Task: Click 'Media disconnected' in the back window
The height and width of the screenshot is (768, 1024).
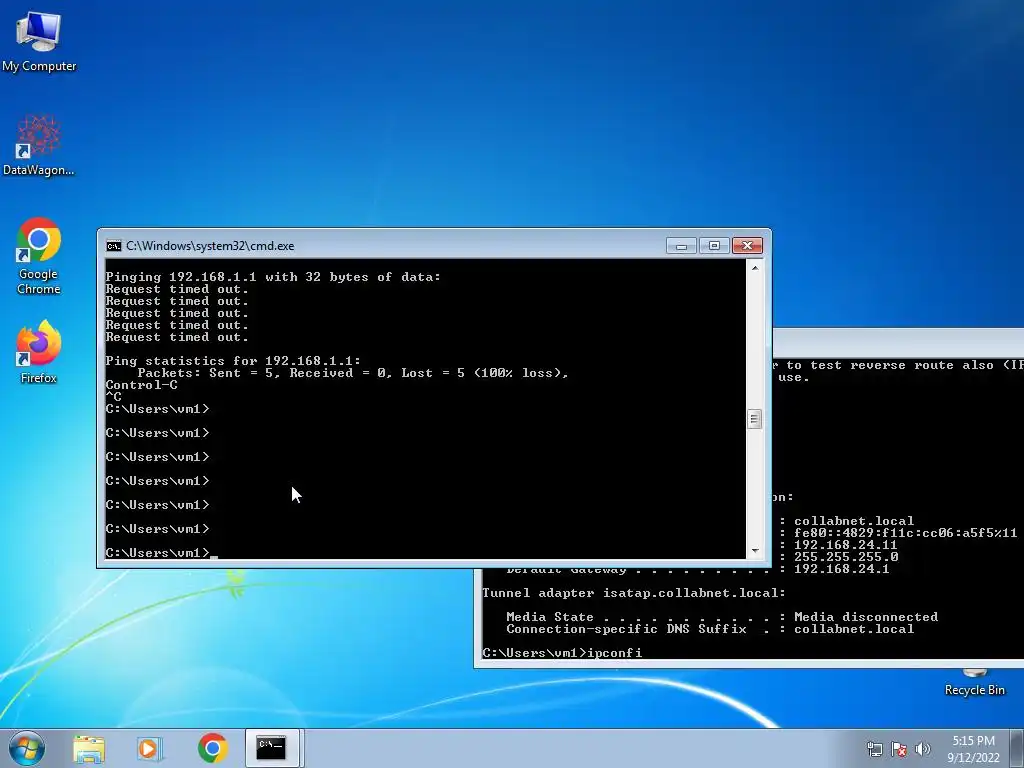Action: (x=866, y=617)
